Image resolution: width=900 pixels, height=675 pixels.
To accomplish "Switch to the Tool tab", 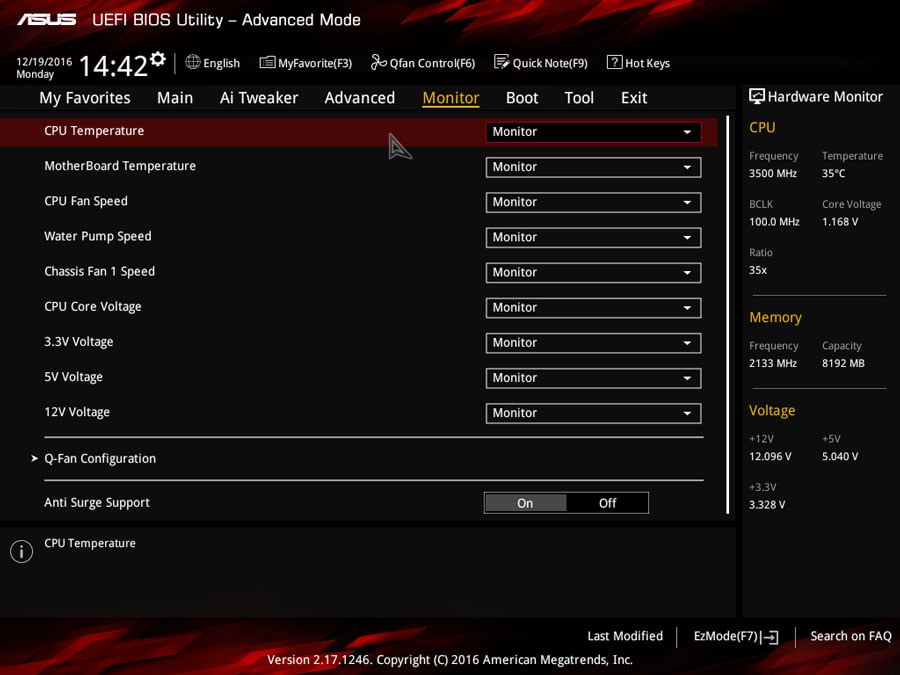I will click(x=579, y=98).
